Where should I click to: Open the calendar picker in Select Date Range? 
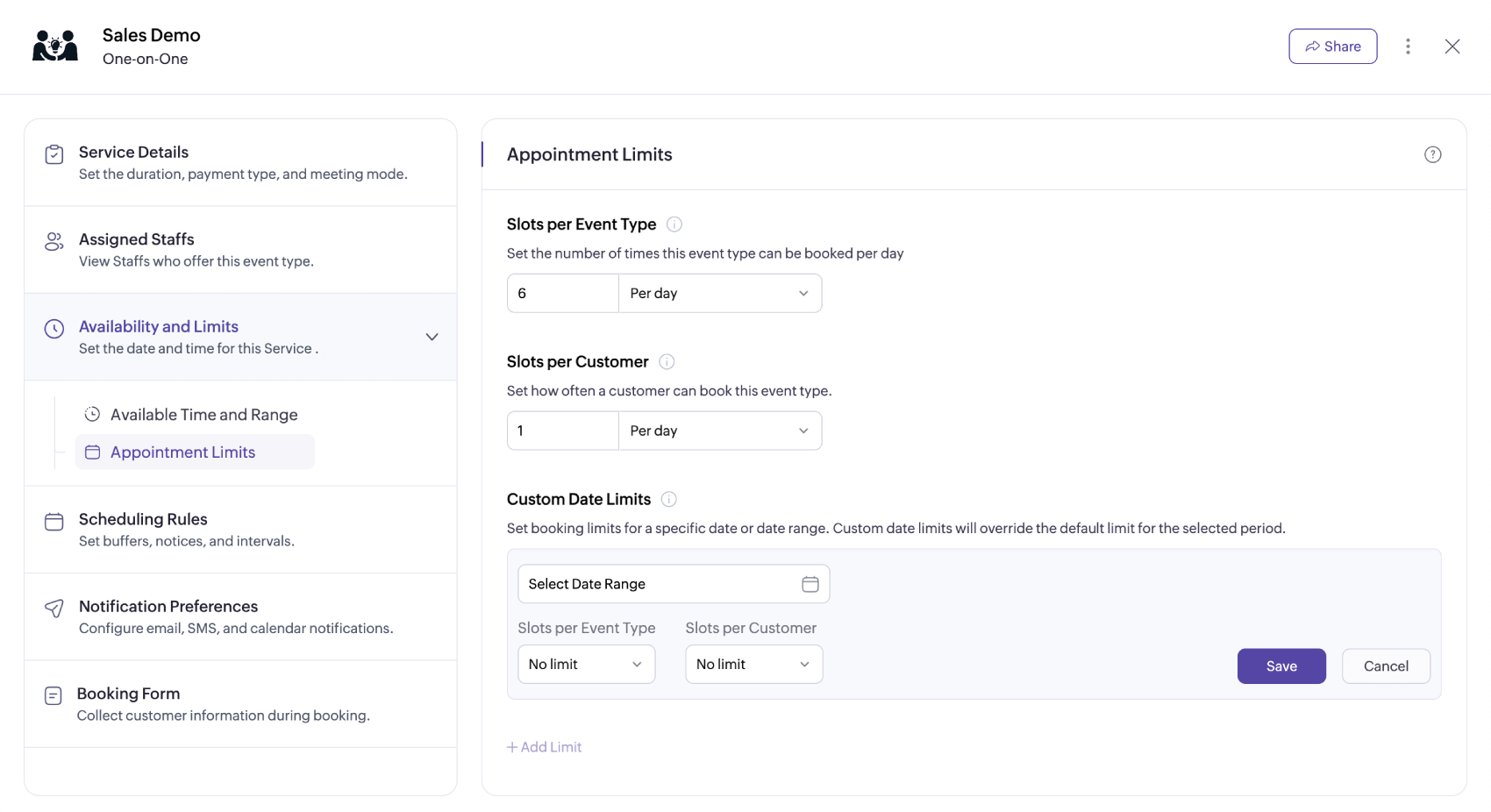point(810,583)
